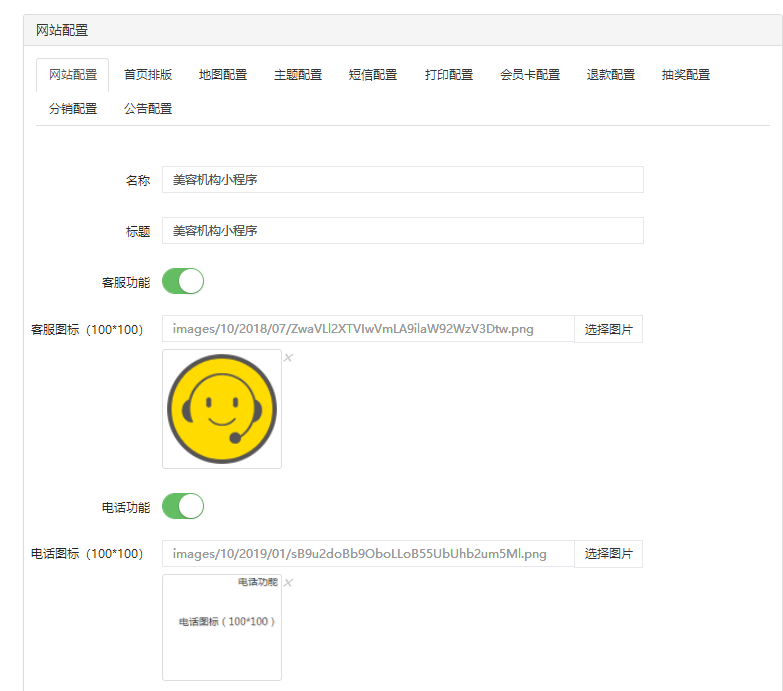Click the yellow headset customer service thumbnail
Image resolution: width=783 pixels, height=691 pixels.
coord(222,409)
